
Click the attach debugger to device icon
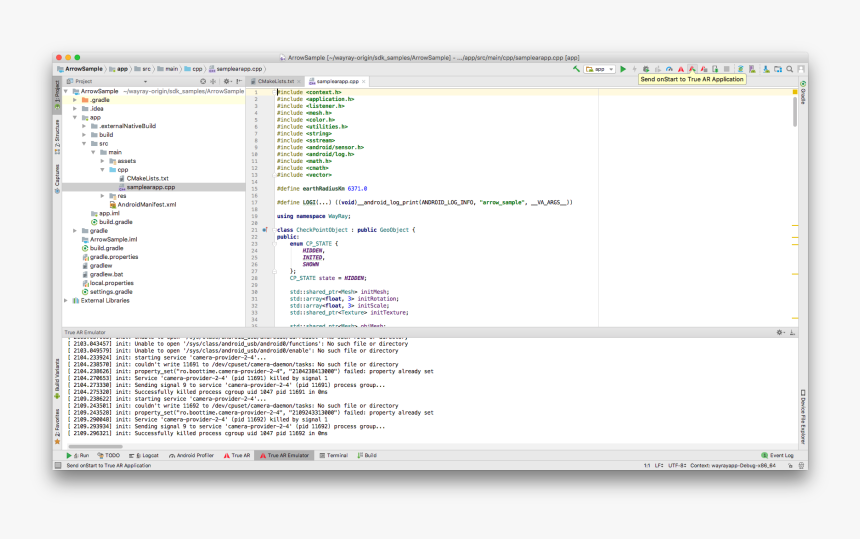coord(715,69)
